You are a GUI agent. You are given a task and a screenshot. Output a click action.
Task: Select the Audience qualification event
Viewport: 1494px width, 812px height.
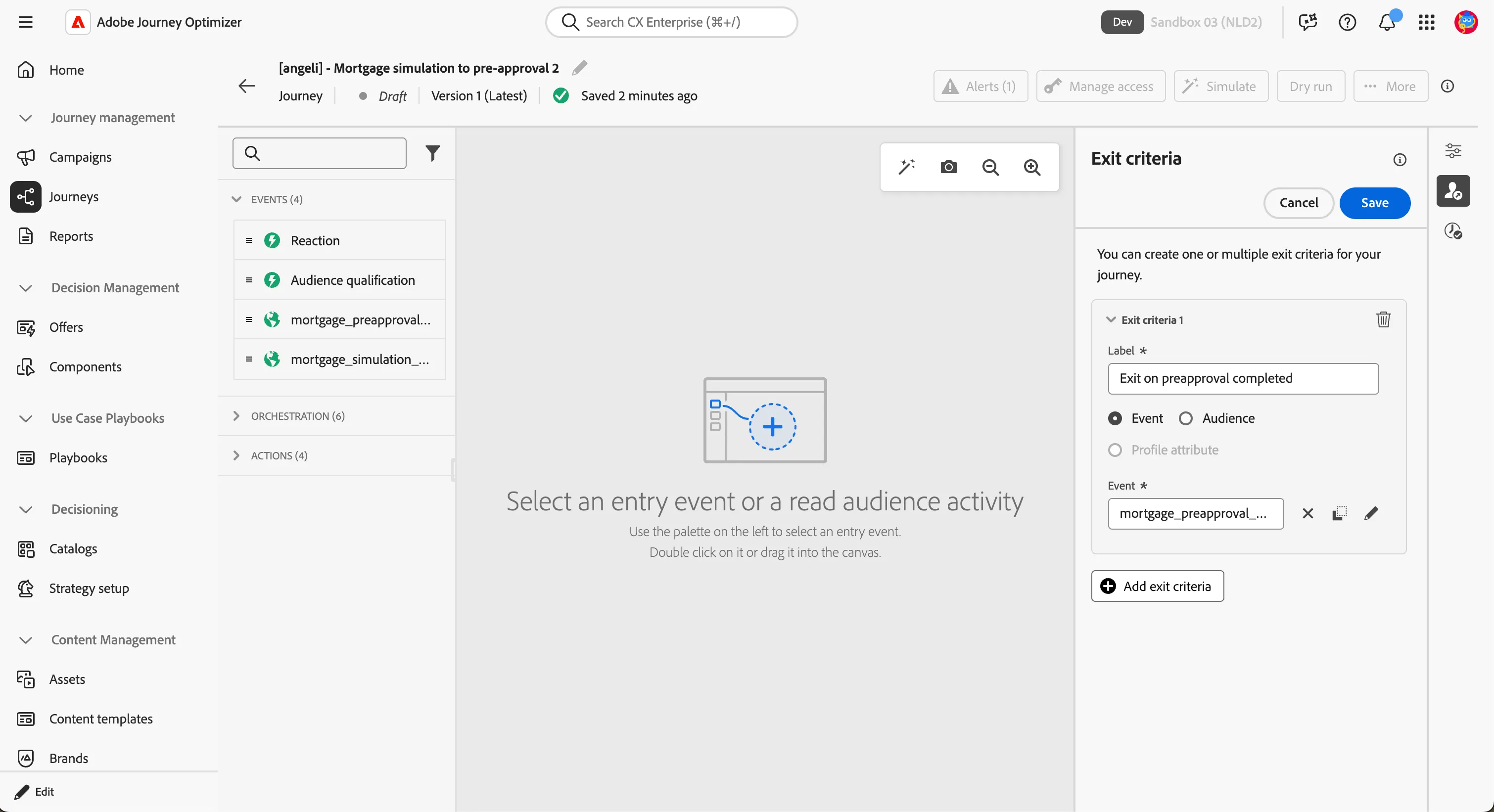click(340, 280)
